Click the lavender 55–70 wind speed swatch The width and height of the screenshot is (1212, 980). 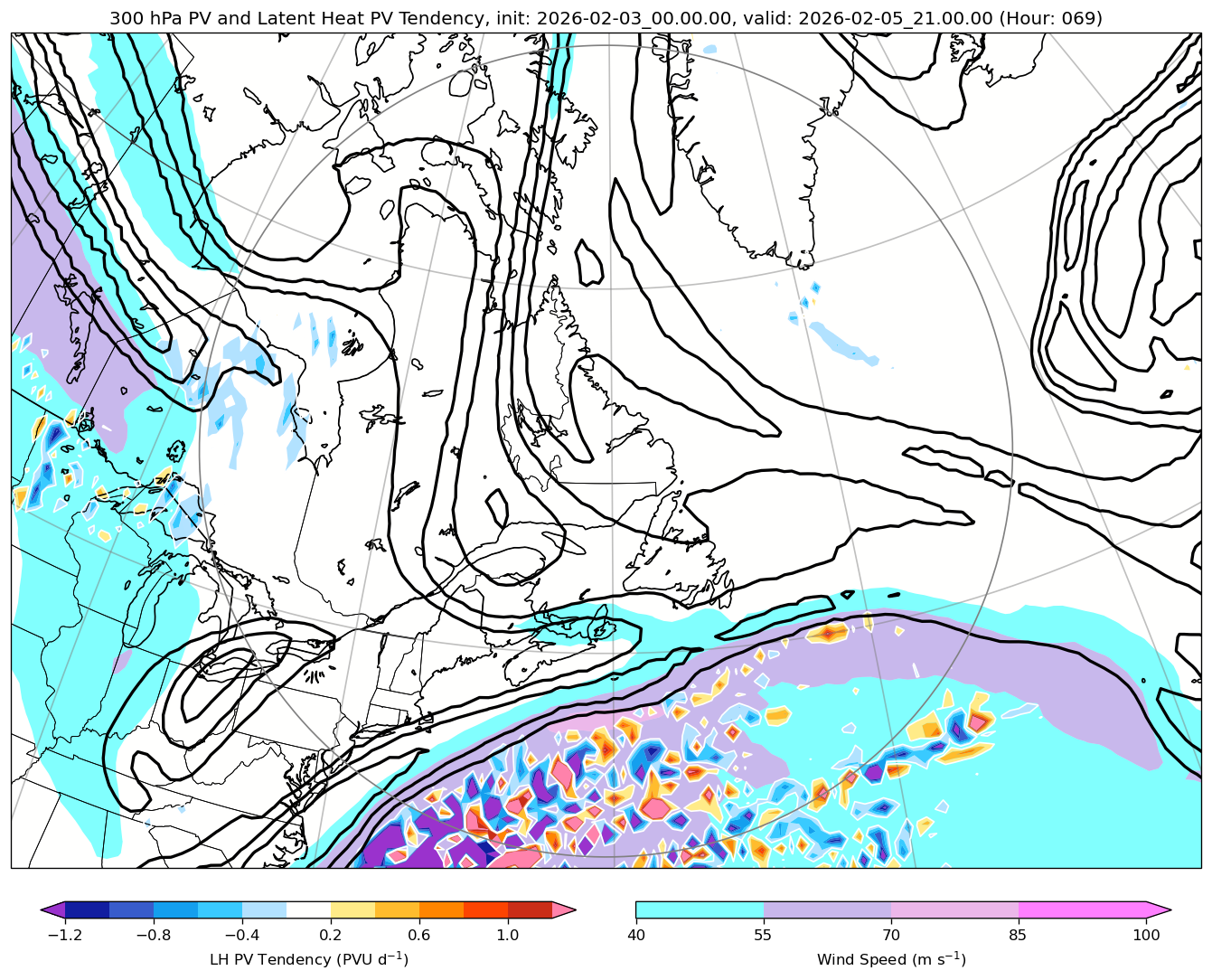(x=827, y=909)
